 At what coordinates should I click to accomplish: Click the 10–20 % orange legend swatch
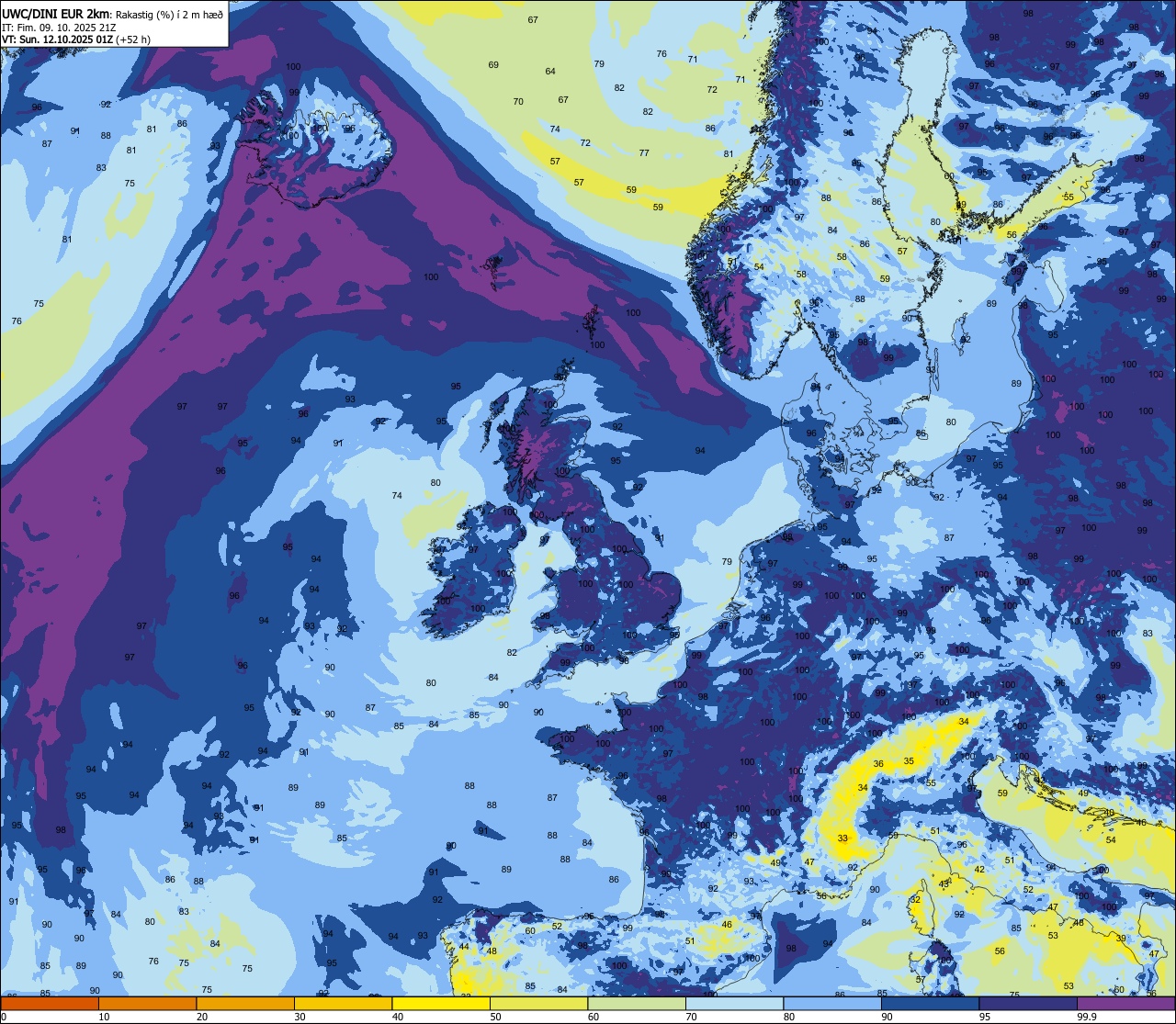click(x=147, y=1004)
